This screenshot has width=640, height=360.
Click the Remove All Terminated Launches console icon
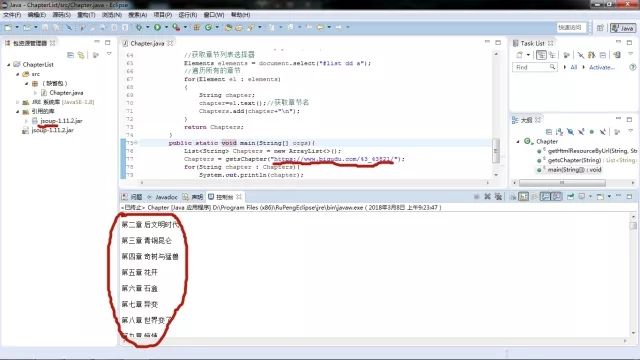[498, 196]
